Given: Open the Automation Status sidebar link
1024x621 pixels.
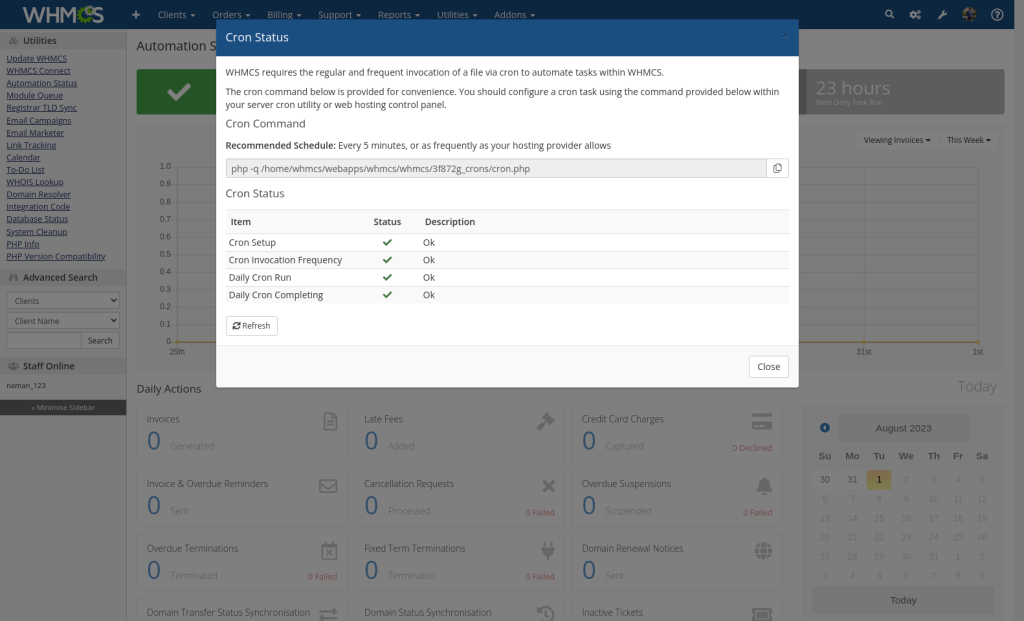Looking at the screenshot, I should tap(42, 83).
